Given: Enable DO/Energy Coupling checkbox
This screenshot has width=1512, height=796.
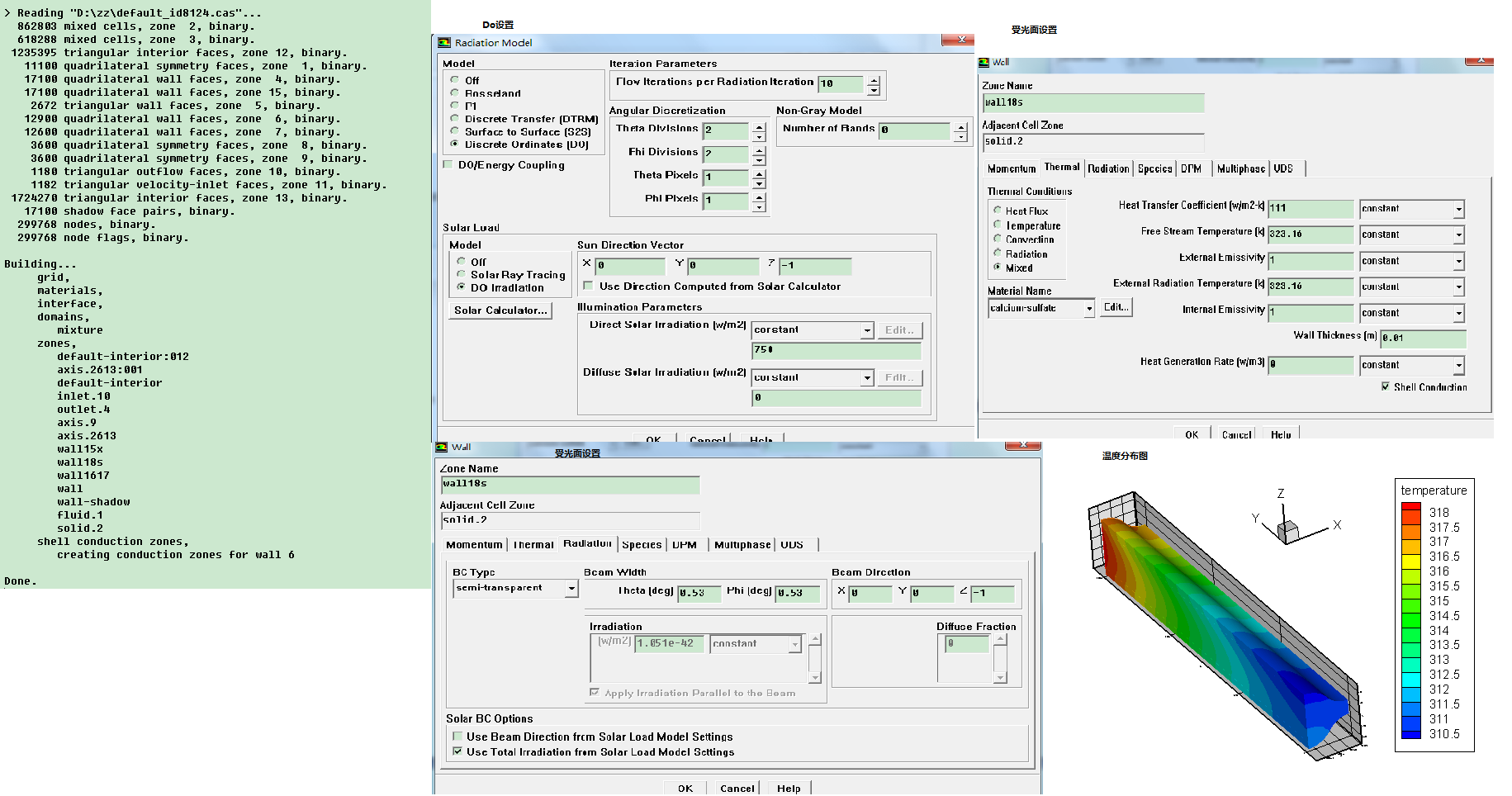Looking at the screenshot, I should click(x=448, y=165).
